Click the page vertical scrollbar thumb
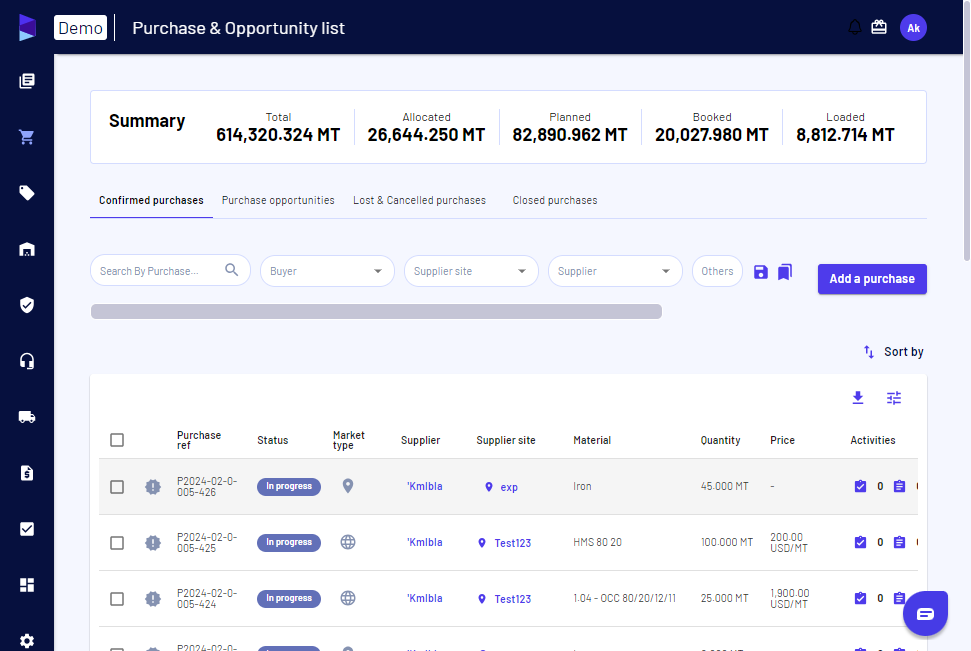The width and height of the screenshot is (971, 651). 967,130
